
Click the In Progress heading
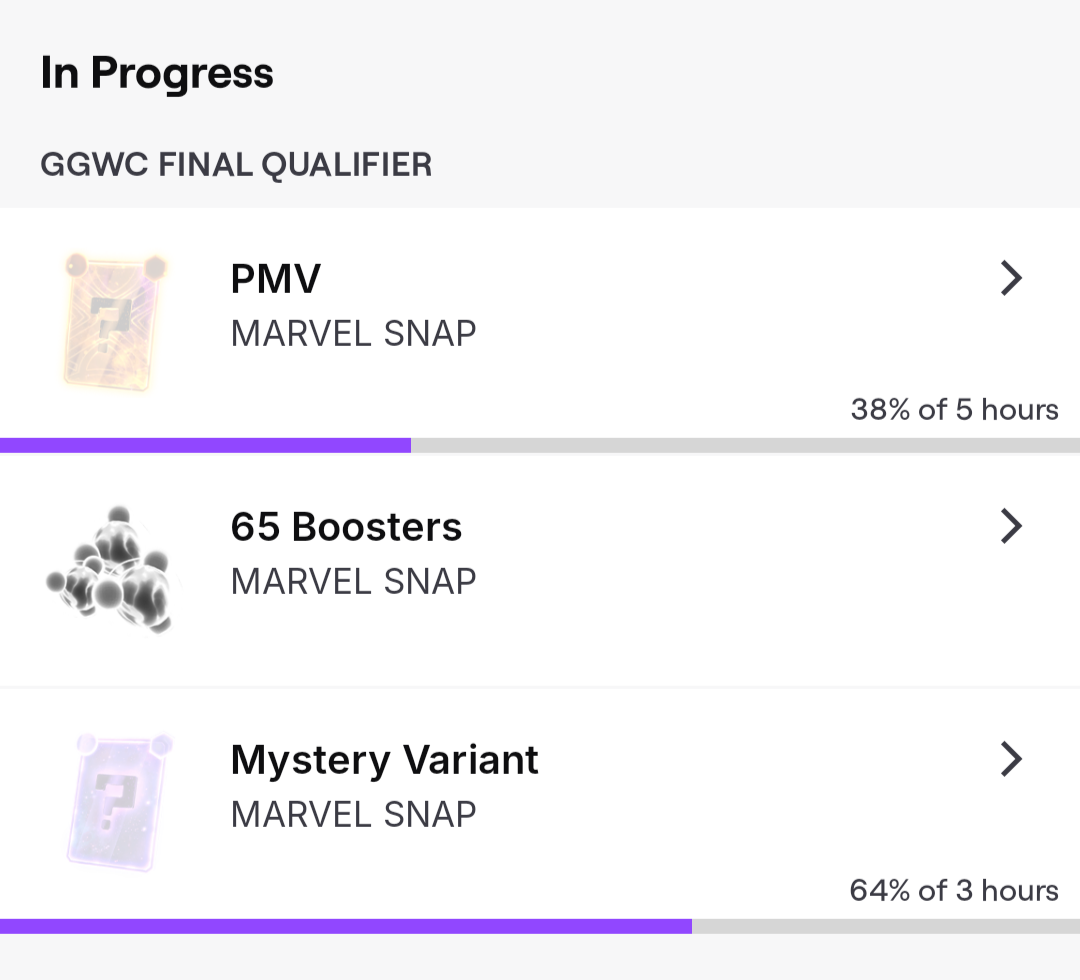(157, 73)
